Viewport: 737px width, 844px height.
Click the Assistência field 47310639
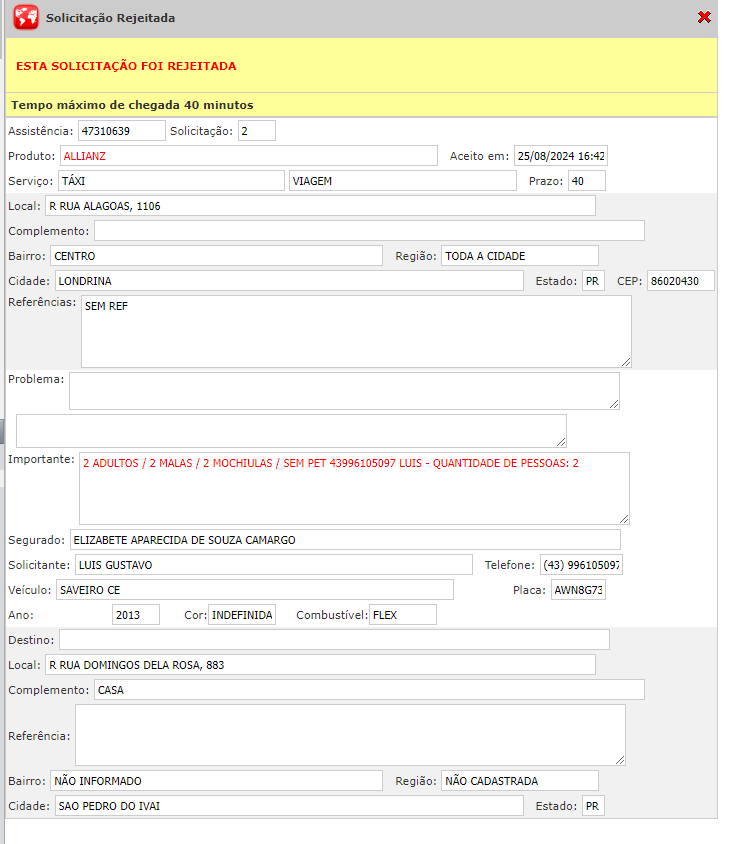coord(122,131)
